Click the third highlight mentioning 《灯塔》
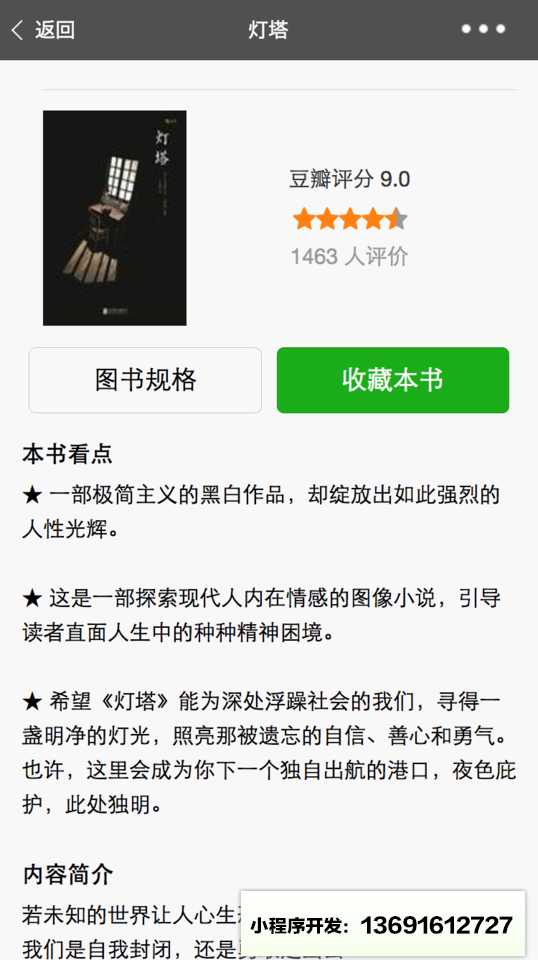538x960 pixels. (269, 754)
